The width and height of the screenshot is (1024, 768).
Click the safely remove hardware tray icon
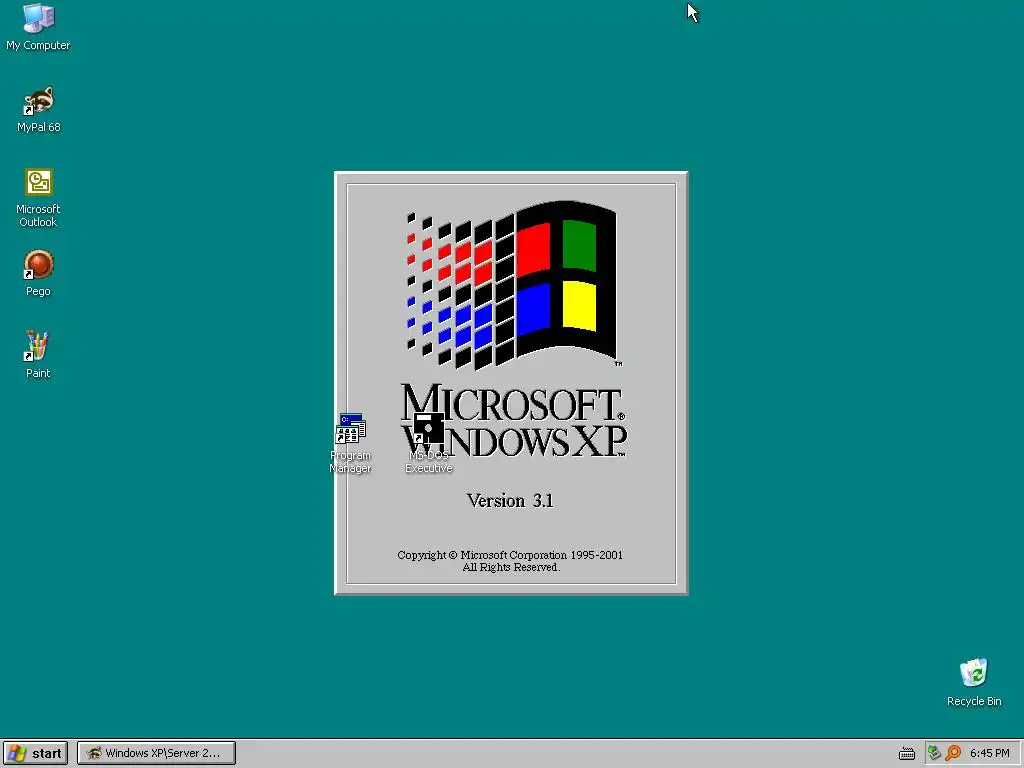934,753
